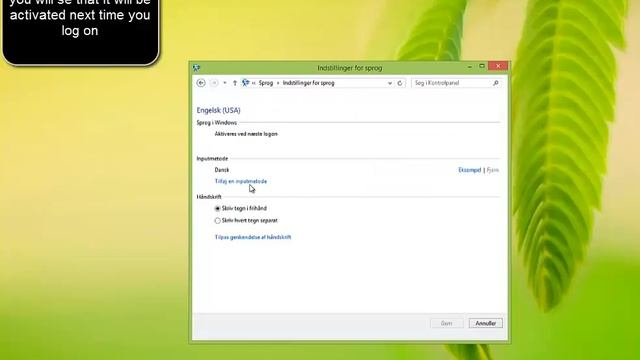This screenshot has height=360, width=640.
Task: Click the forward navigation arrow
Action: 214,83
